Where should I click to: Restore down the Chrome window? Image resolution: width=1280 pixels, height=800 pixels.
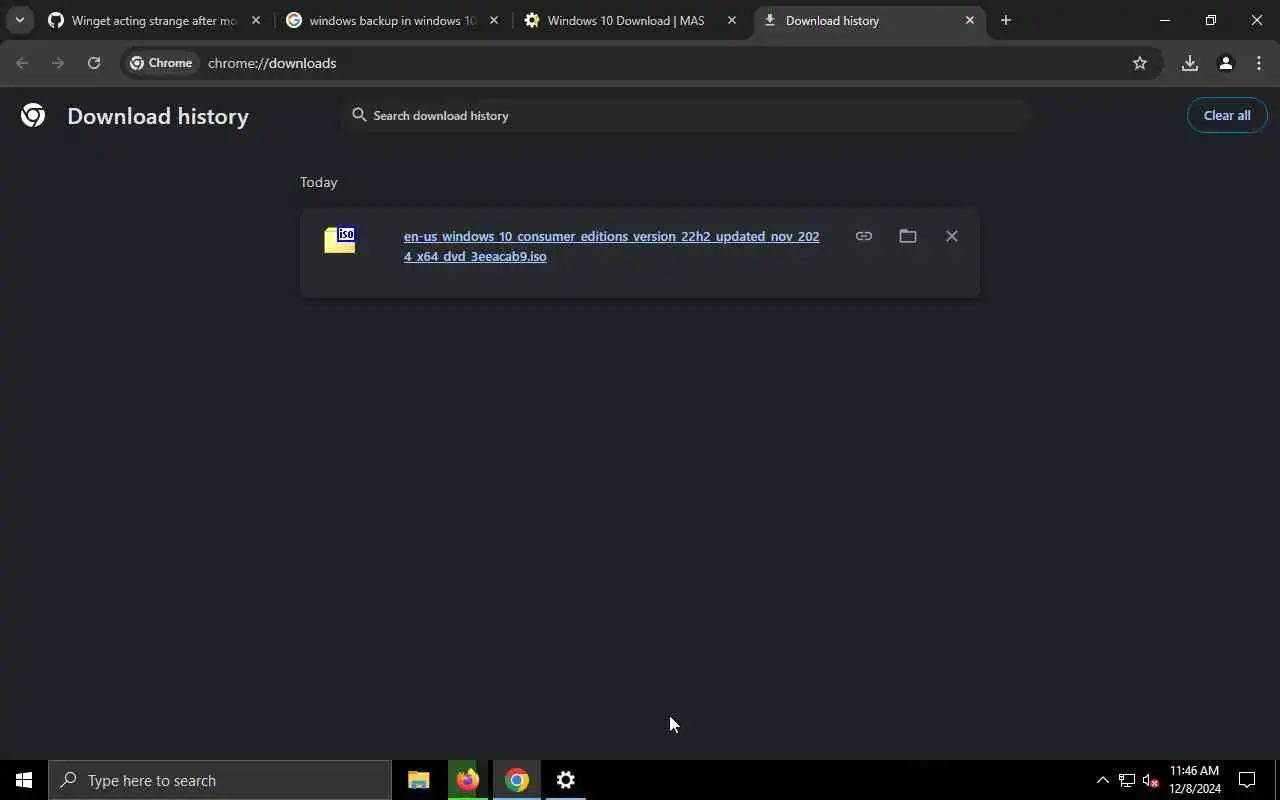click(x=1211, y=20)
